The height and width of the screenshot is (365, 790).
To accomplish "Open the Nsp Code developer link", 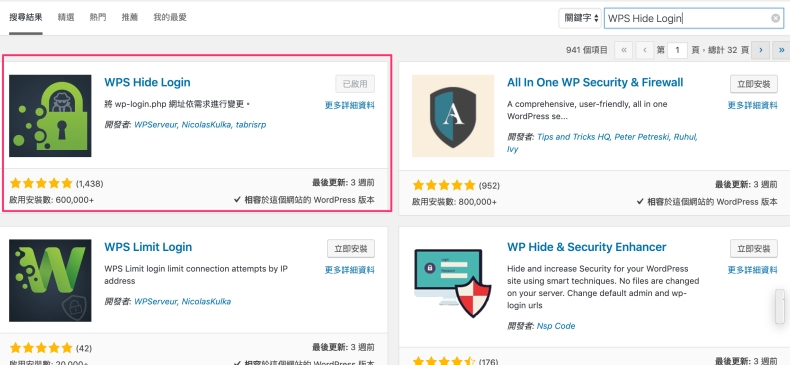I will [x=556, y=326].
